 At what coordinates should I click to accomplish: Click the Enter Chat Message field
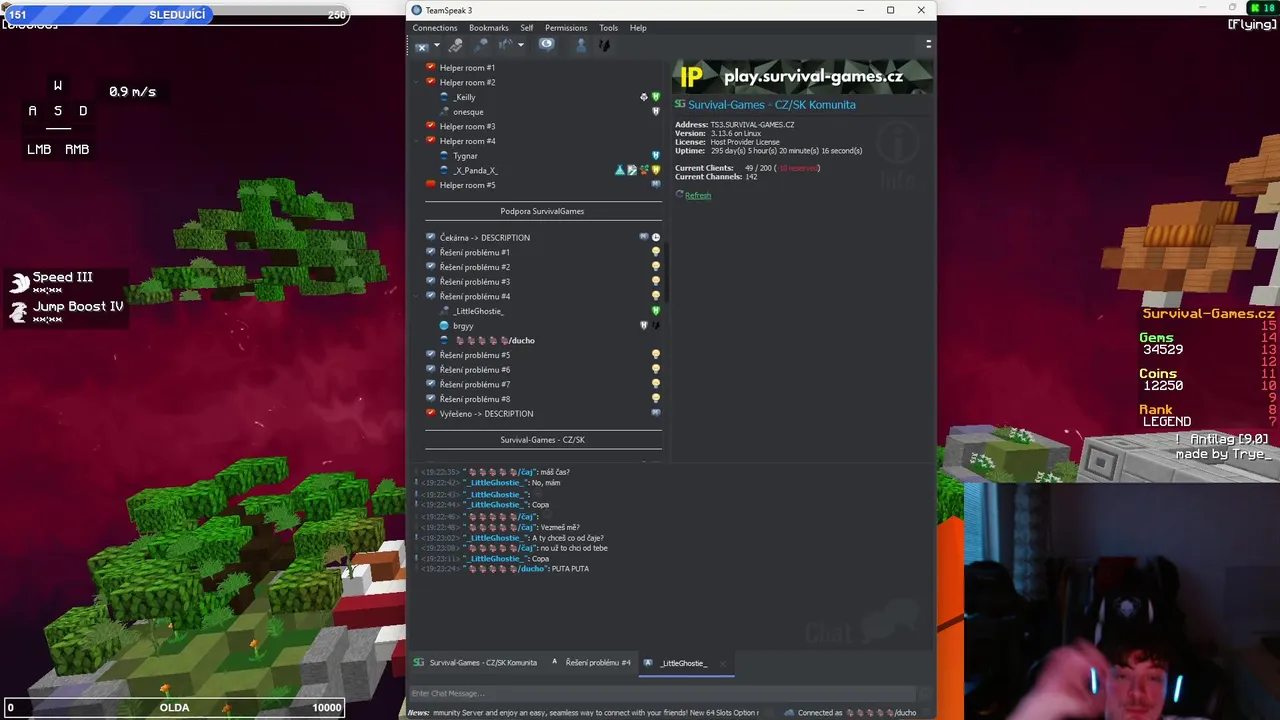662,693
